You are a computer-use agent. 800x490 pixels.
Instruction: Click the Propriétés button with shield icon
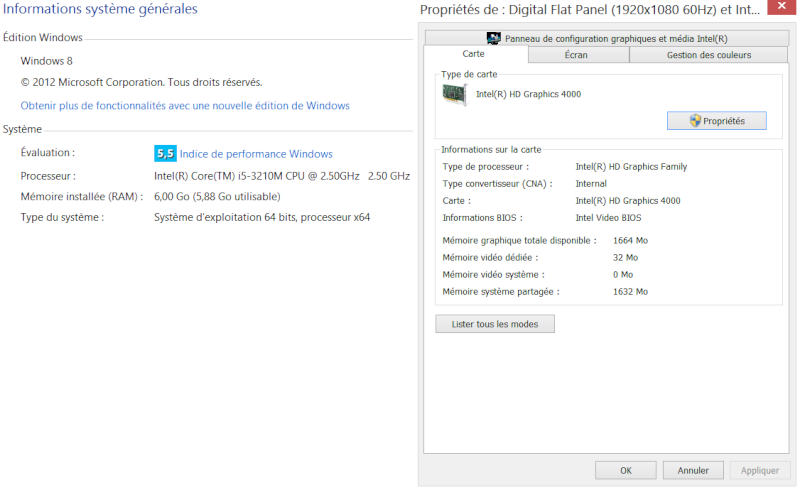click(716, 121)
